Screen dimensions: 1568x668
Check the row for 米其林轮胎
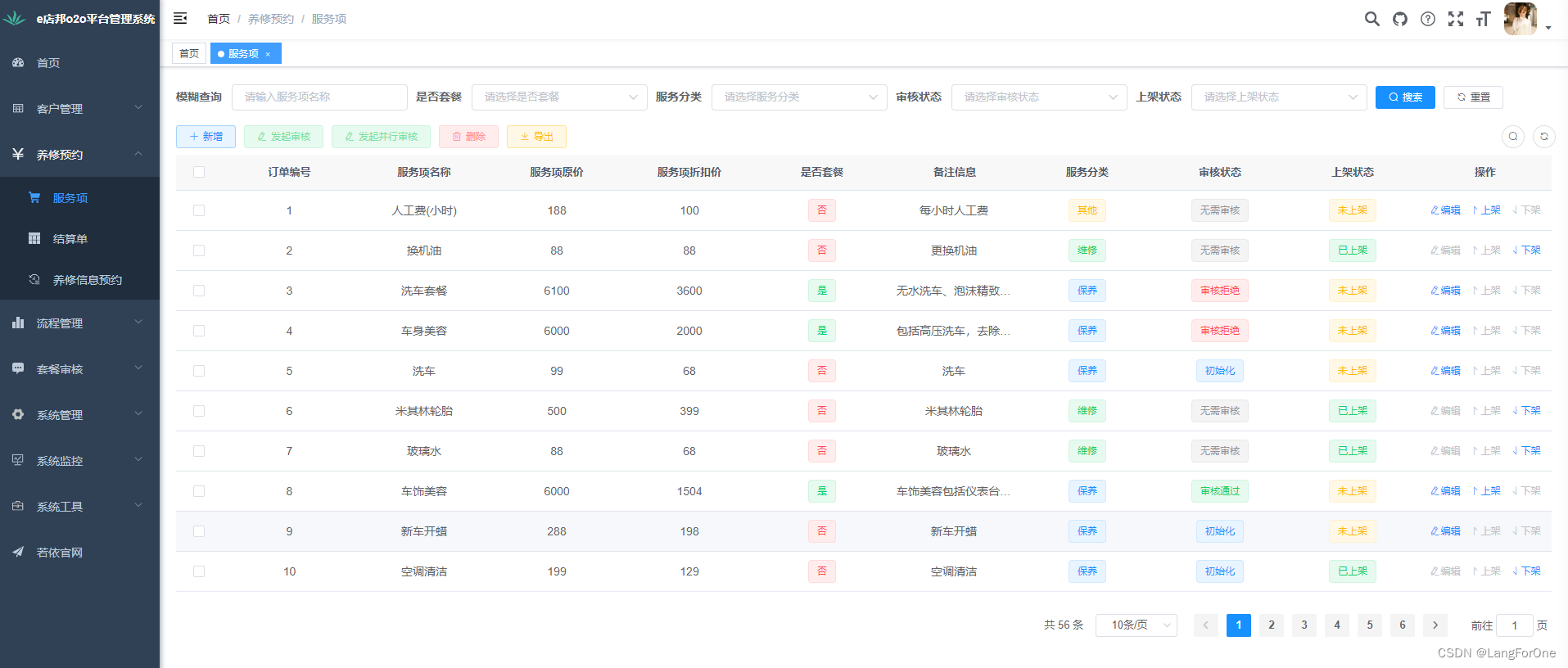click(199, 411)
